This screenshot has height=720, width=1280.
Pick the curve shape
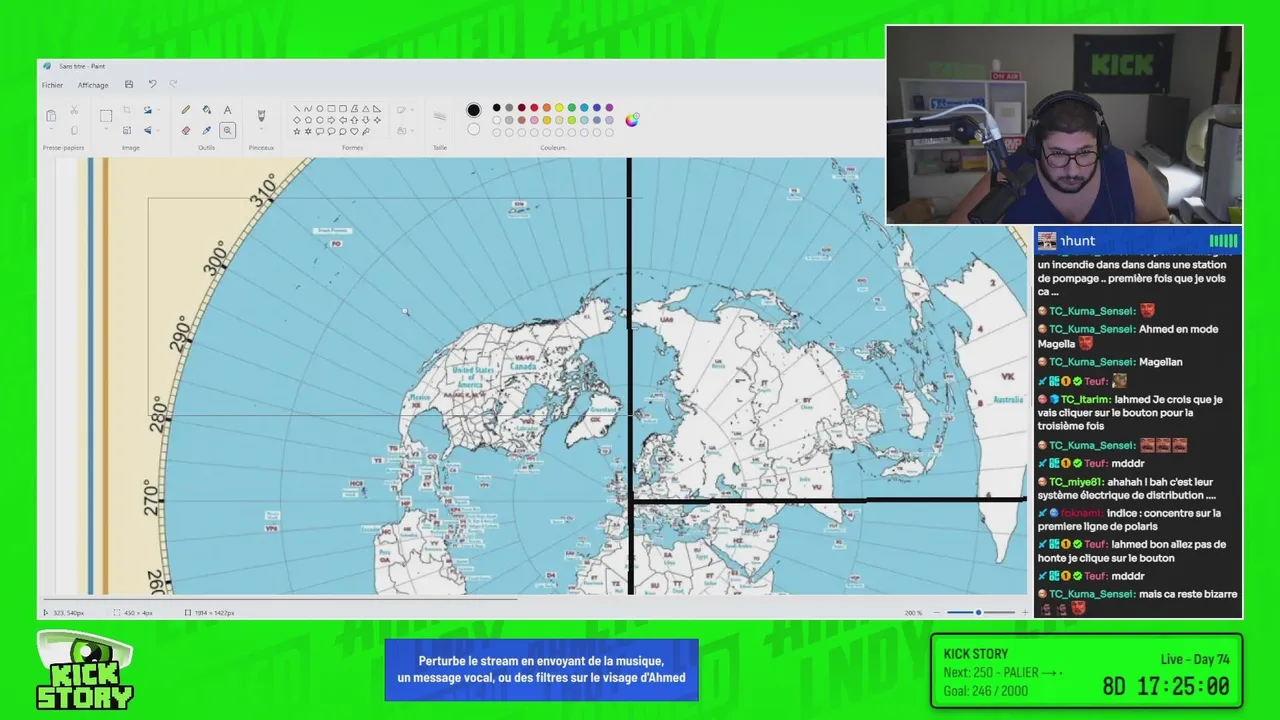[x=307, y=108]
